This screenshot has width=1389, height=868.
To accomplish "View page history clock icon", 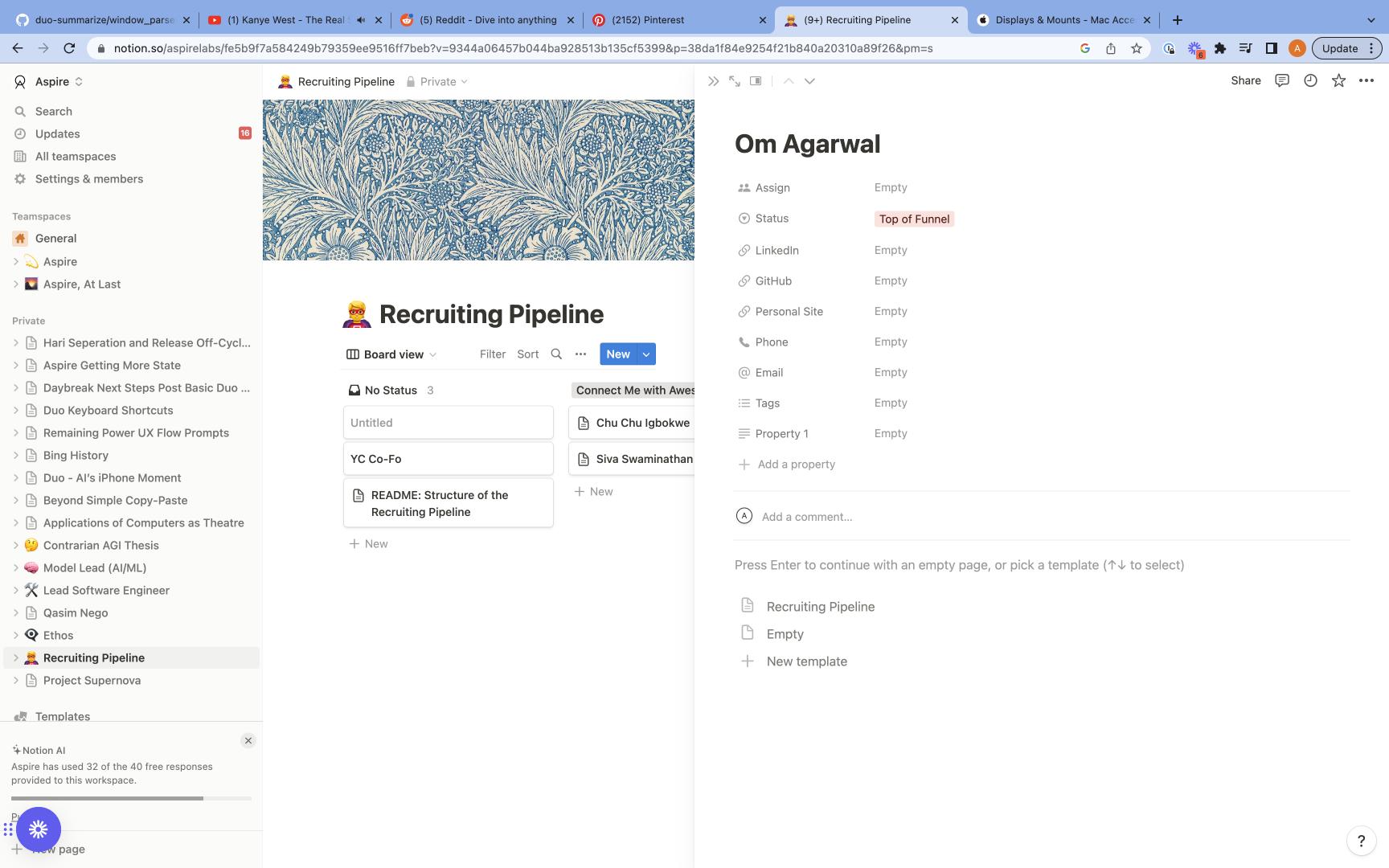I will (1310, 80).
